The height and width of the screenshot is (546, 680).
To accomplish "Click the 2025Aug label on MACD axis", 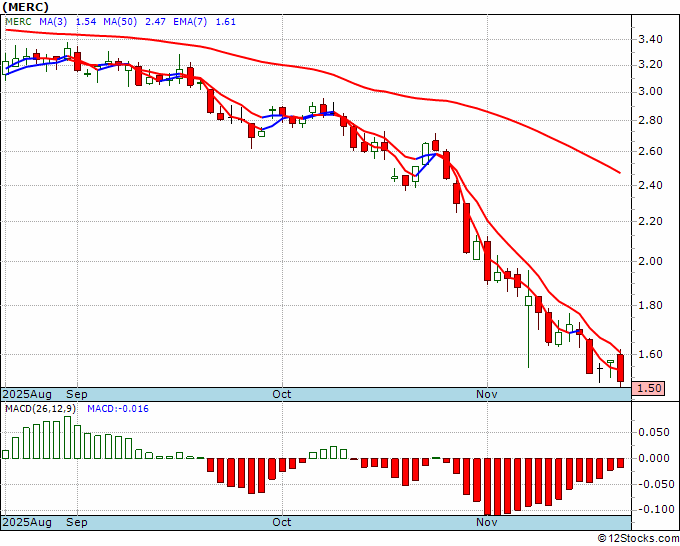I will pos(27,522).
